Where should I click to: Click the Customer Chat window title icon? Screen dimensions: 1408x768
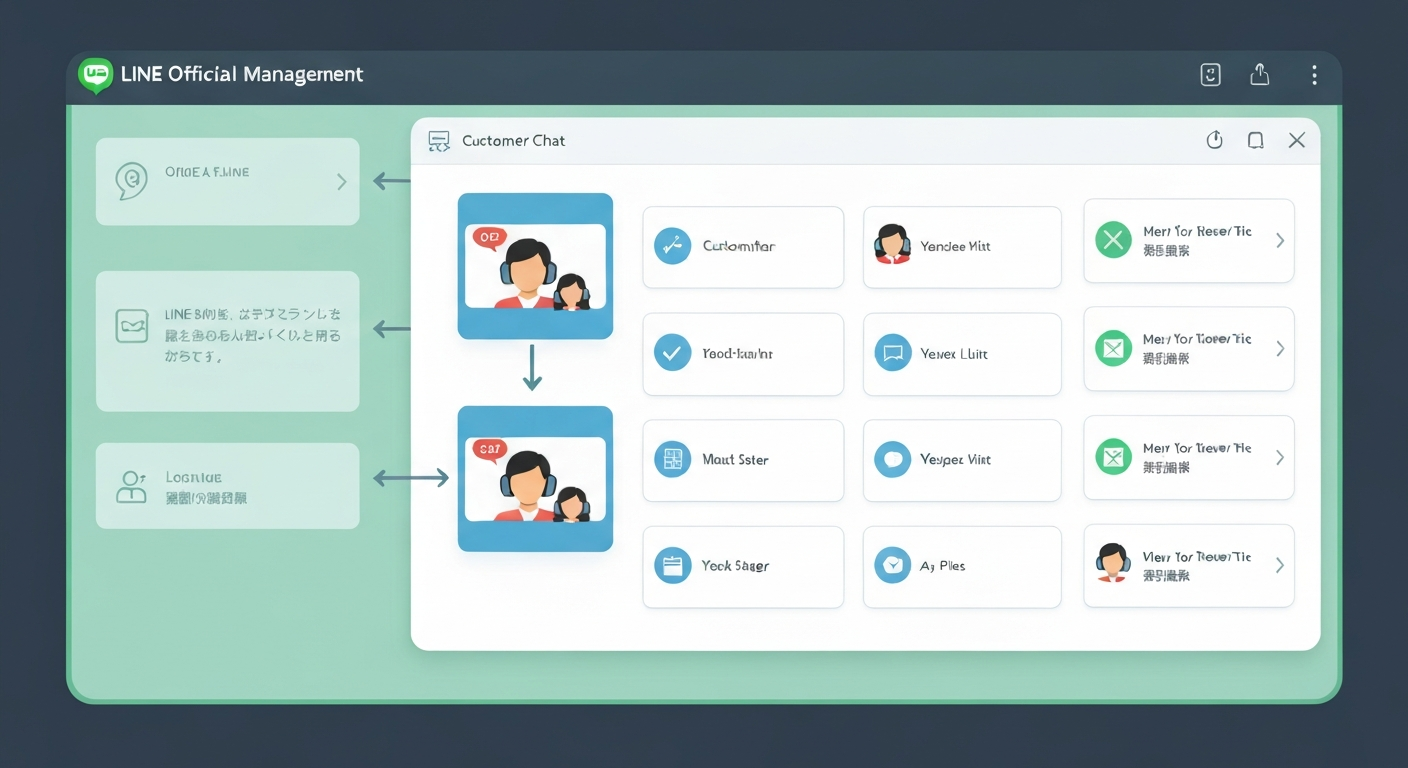(x=438, y=141)
